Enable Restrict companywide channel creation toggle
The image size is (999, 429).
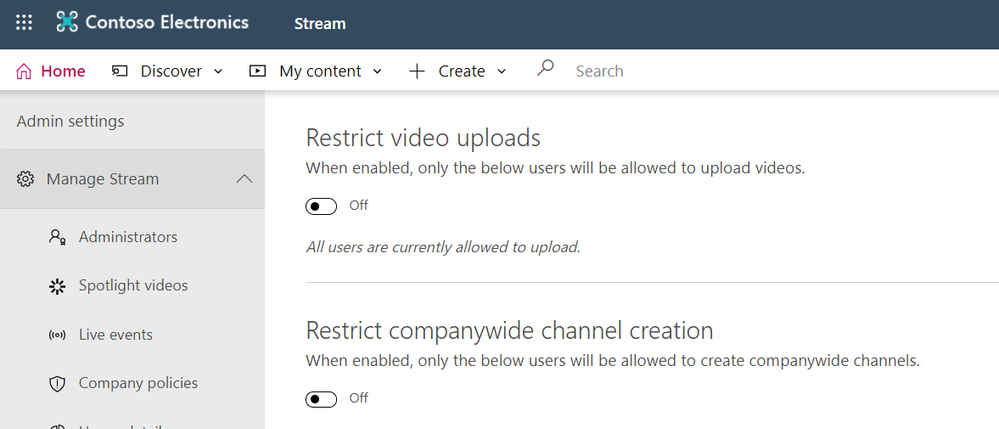tap(321, 400)
